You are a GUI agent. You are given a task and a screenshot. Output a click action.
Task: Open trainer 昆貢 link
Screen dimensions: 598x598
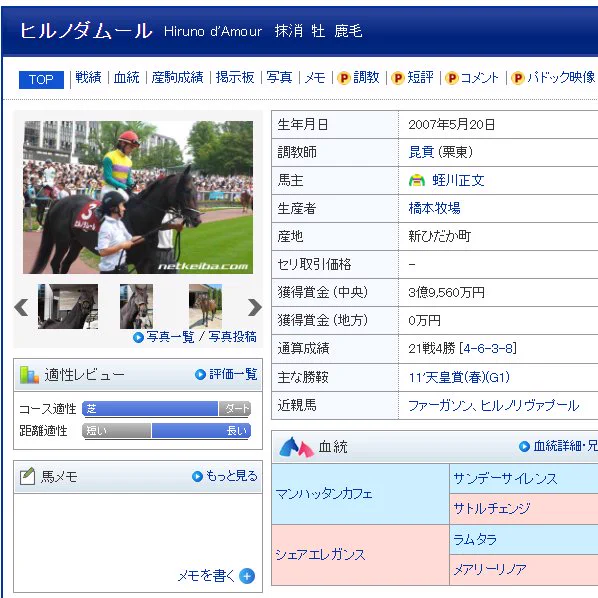pos(421,152)
